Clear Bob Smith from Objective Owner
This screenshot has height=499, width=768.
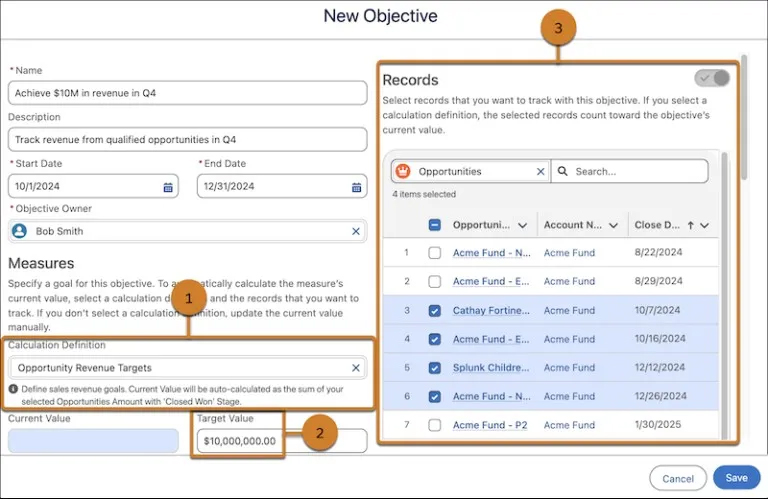356,231
